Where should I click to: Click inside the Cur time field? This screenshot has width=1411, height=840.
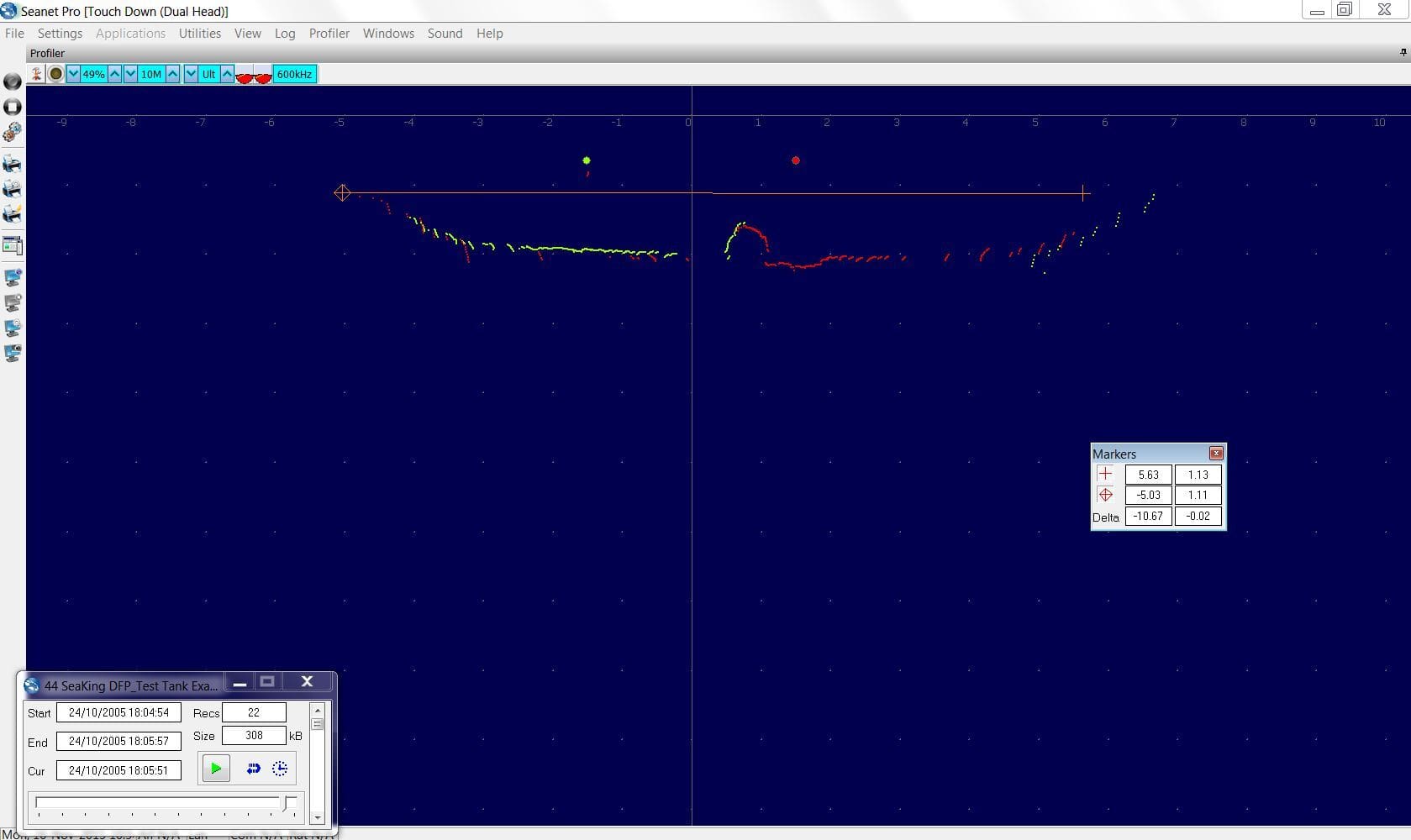118,769
